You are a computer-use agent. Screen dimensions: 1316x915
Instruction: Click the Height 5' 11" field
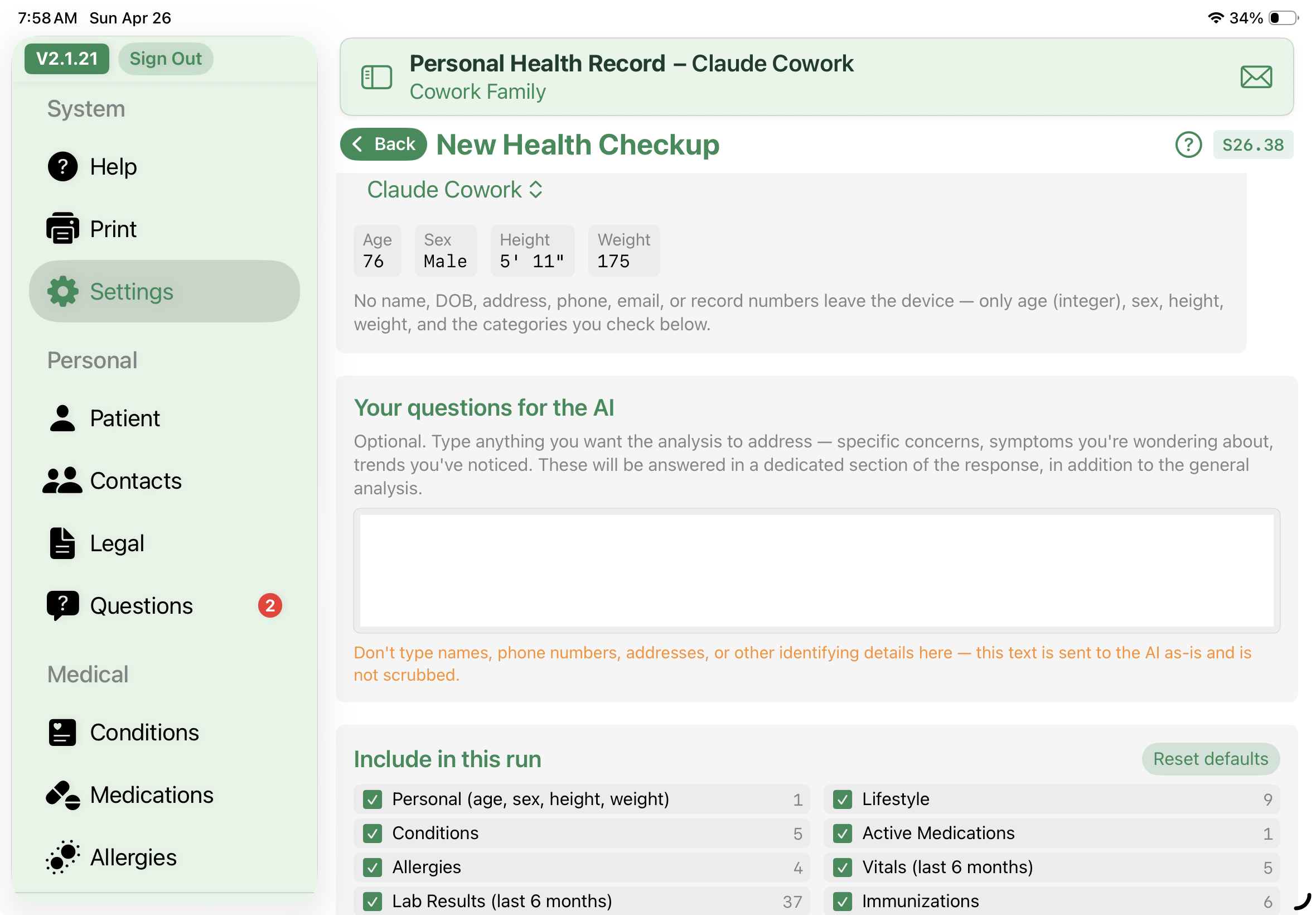(x=532, y=251)
